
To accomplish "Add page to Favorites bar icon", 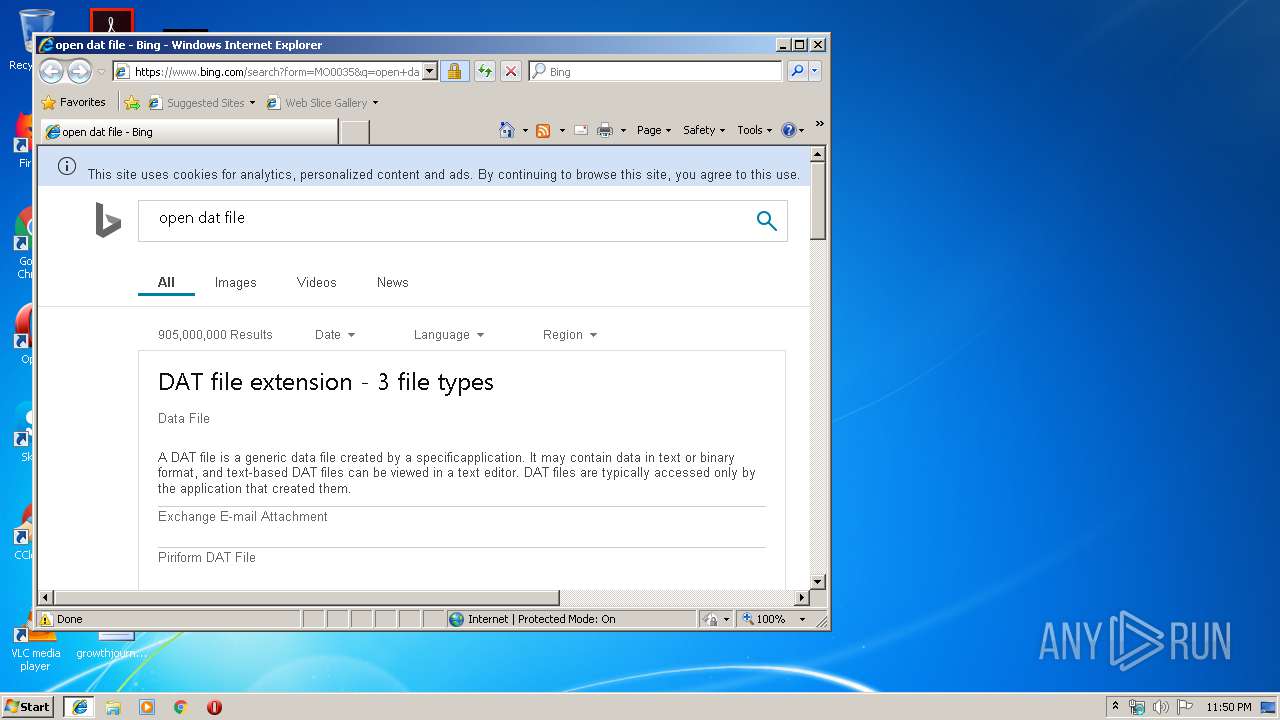I will pos(132,102).
